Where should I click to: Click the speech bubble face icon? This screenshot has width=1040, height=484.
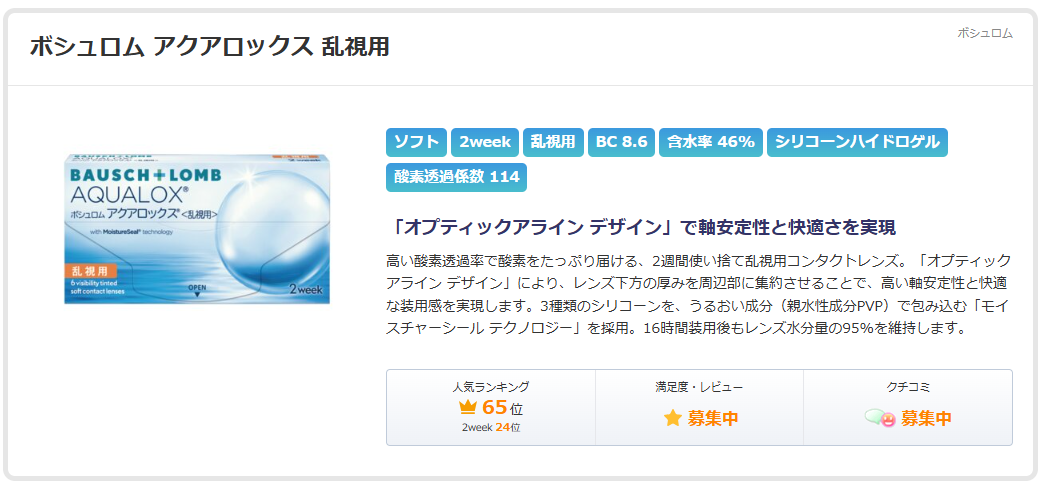[880, 418]
